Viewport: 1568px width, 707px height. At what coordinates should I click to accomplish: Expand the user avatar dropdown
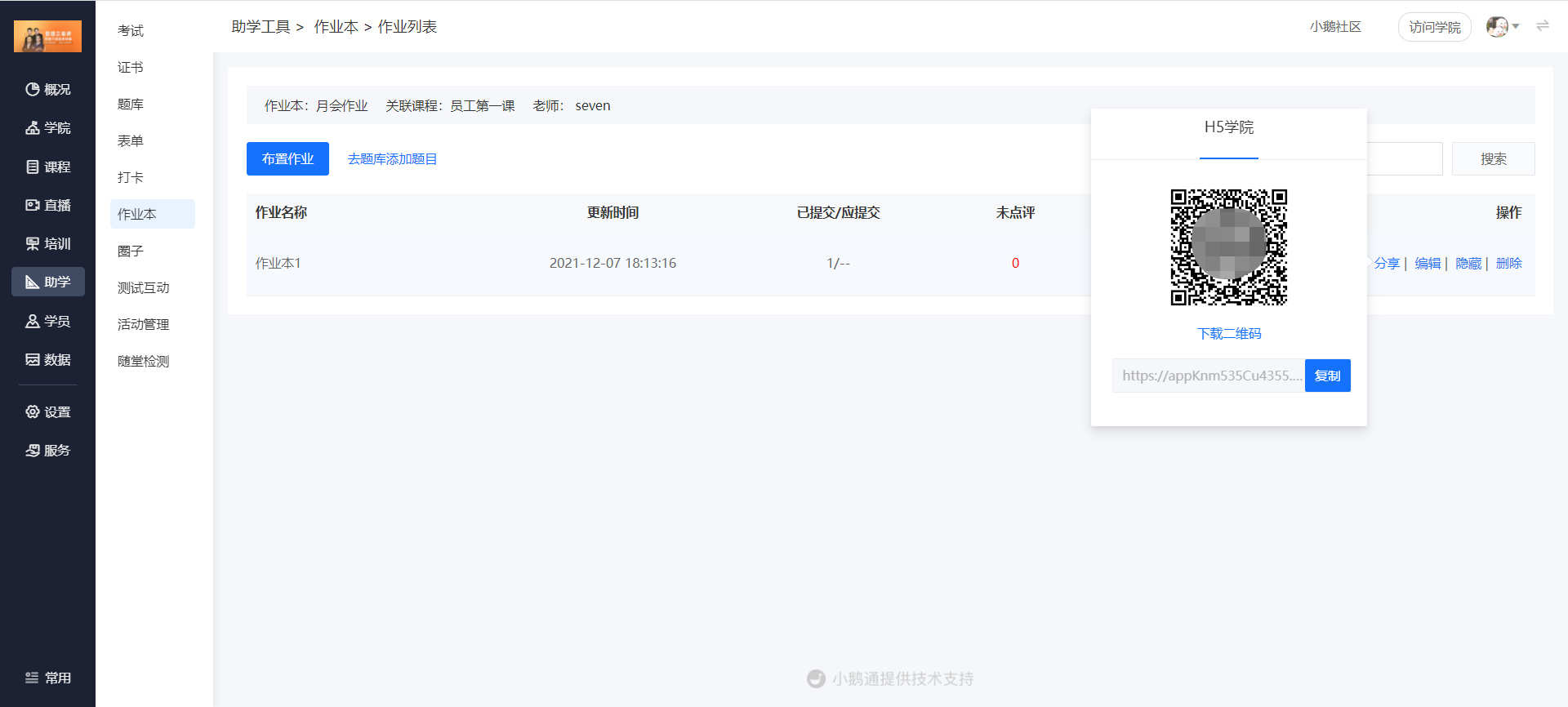(1502, 27)
